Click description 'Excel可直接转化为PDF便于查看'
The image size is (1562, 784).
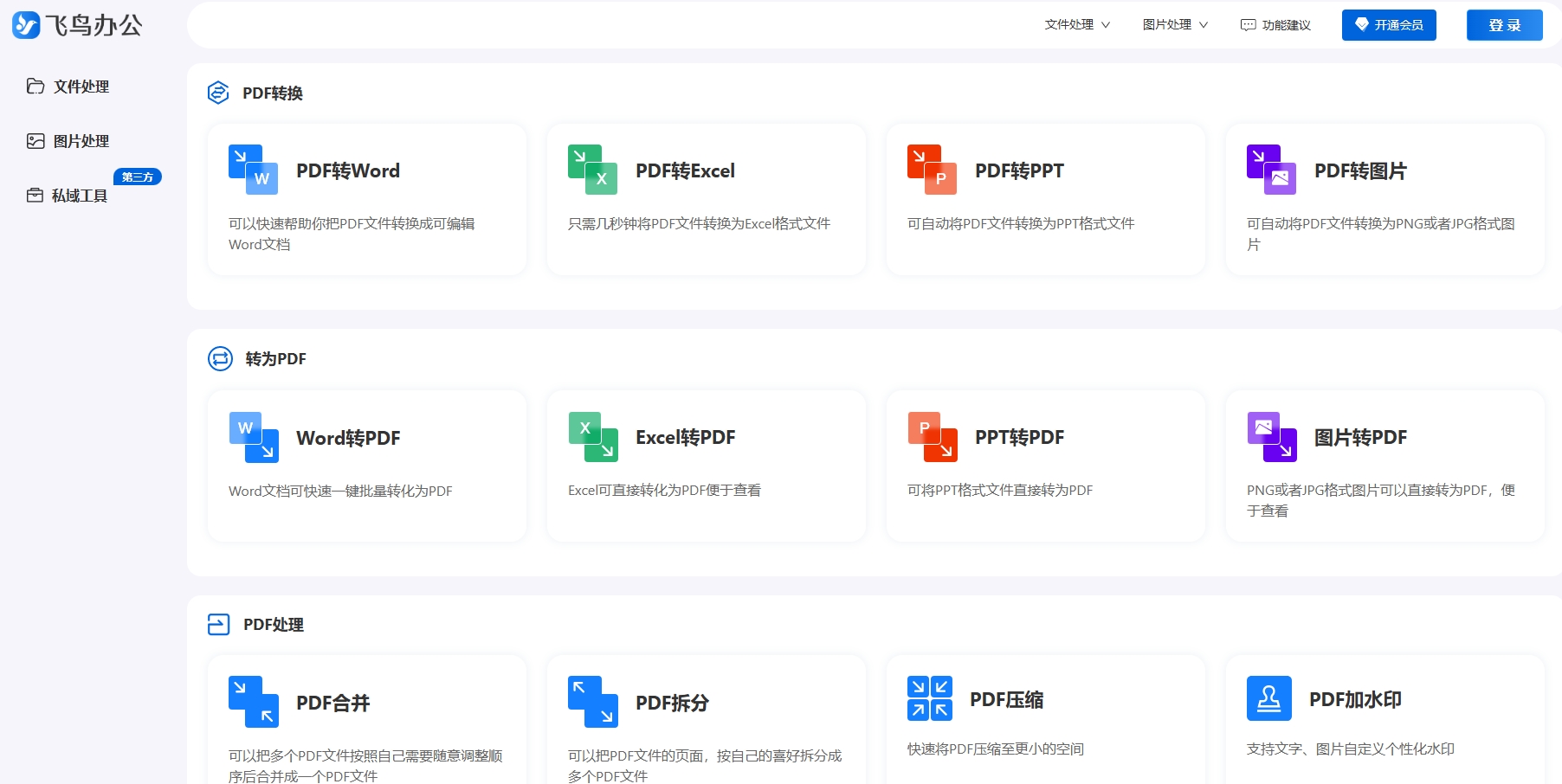click(664, 490)
